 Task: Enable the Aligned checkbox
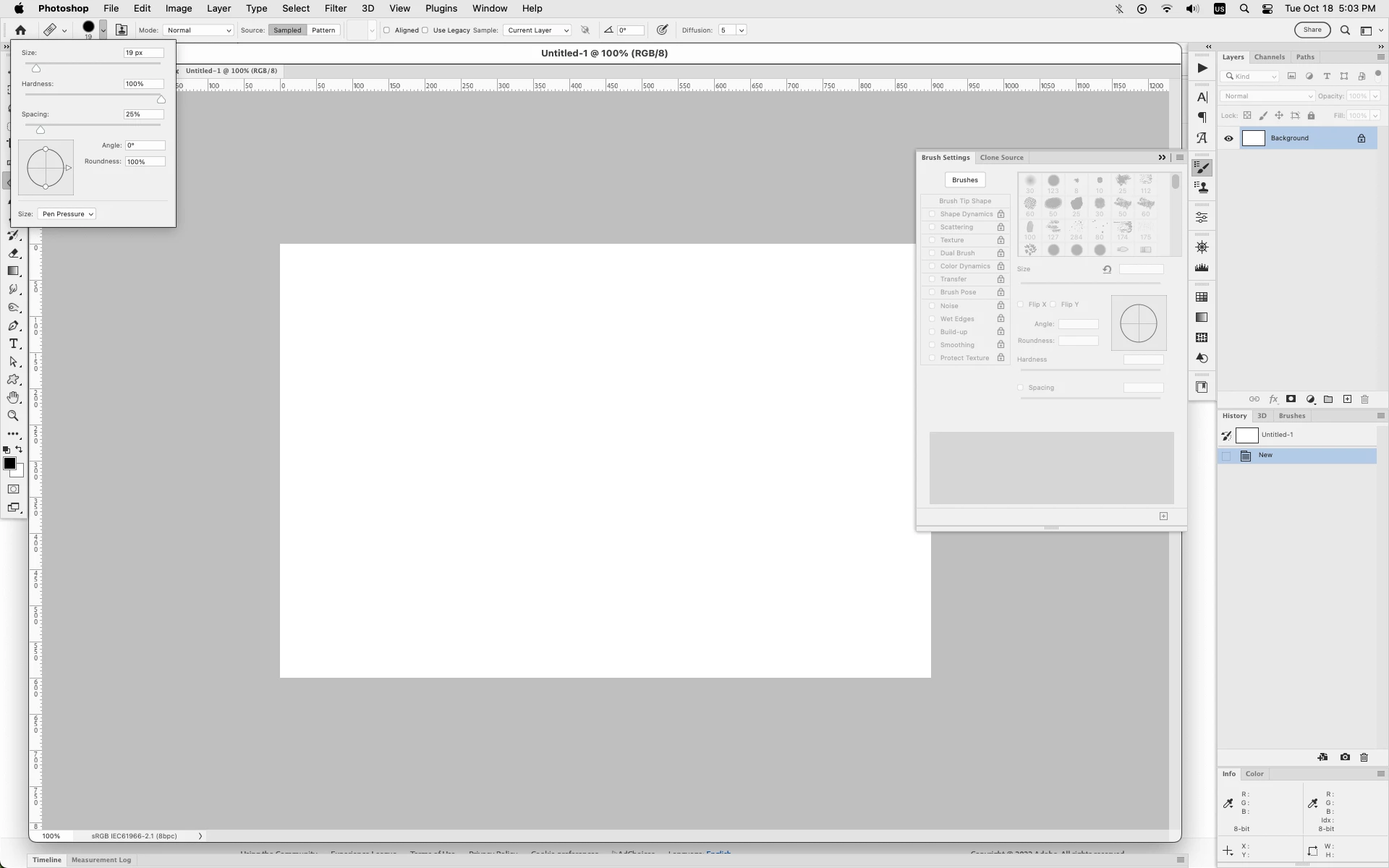pos(387,30)
